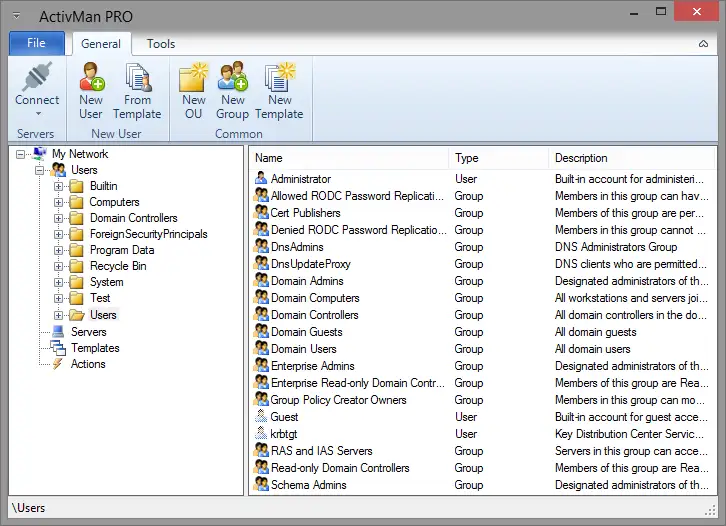Select Servers in the tree
Screen dimensions: 726x526
pyautogui.click(x=88, y=332)
